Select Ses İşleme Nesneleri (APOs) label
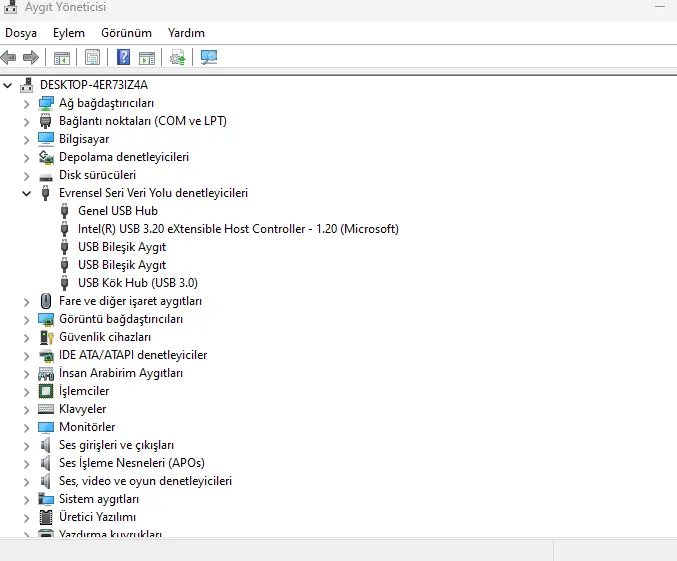The image size is (677, 561). (x=132, y=463)
